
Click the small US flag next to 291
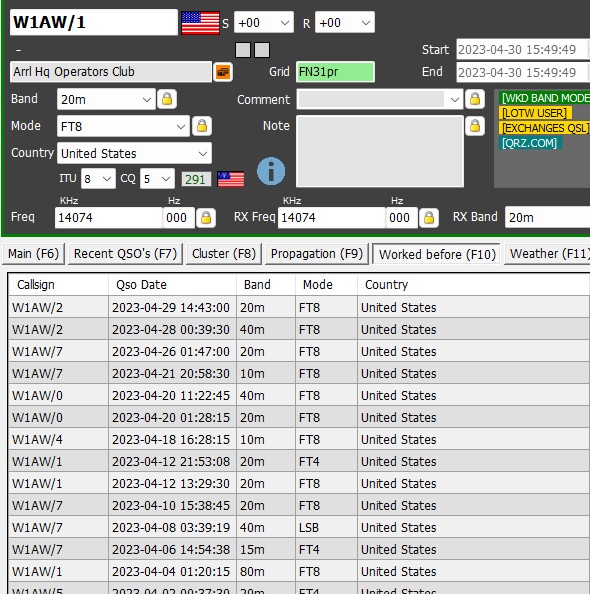[231, 179]
